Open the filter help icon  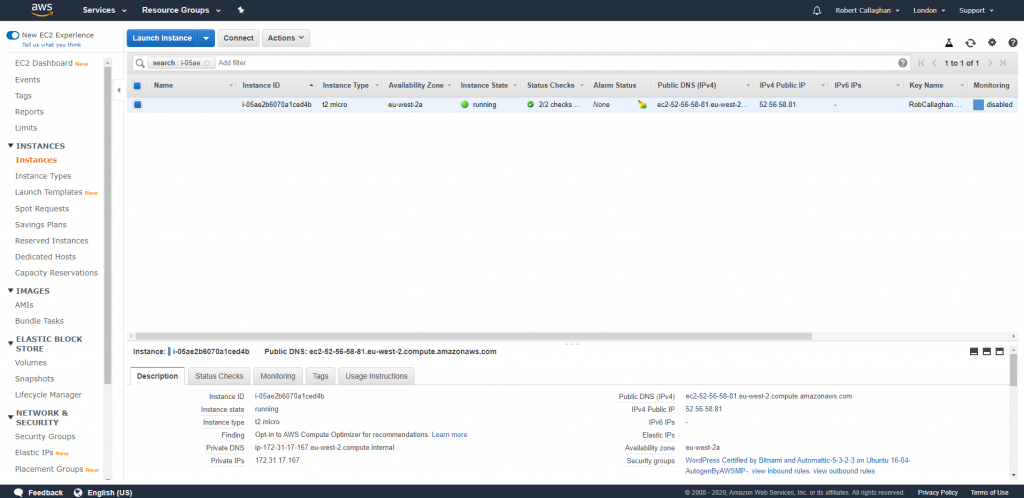pyautogui.click(x=903, y=63)
